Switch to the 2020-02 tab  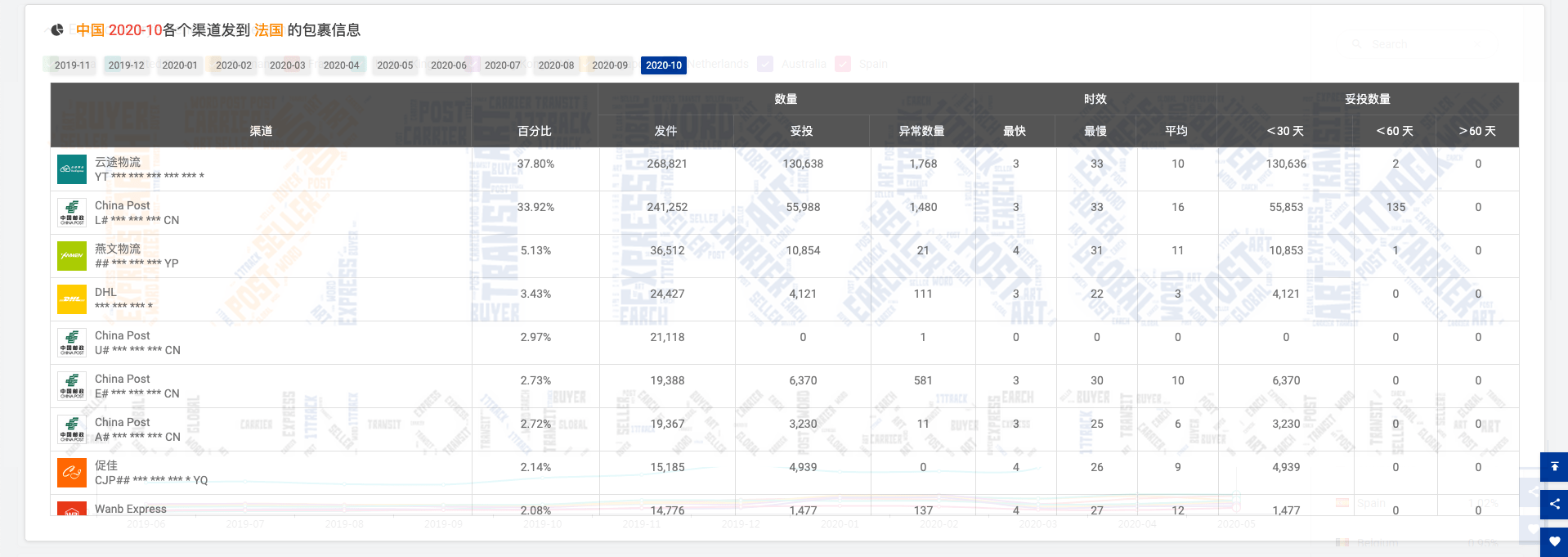tap(234, 65)
